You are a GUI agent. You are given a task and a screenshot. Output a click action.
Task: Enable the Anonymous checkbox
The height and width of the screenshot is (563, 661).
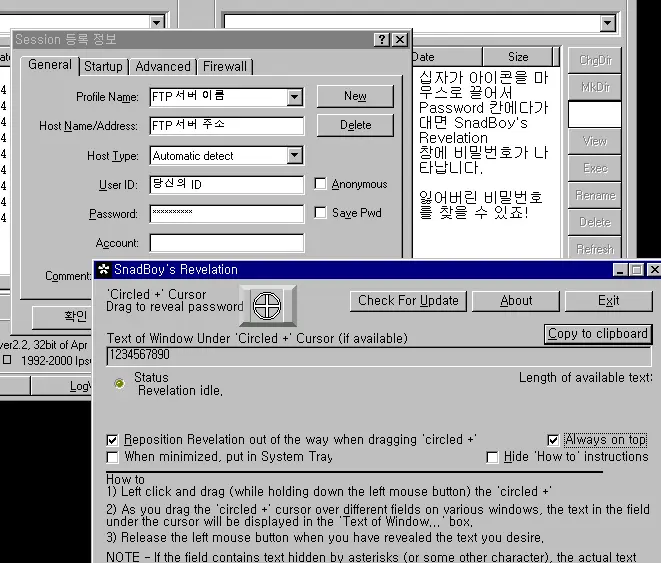(x=320, y=184)
